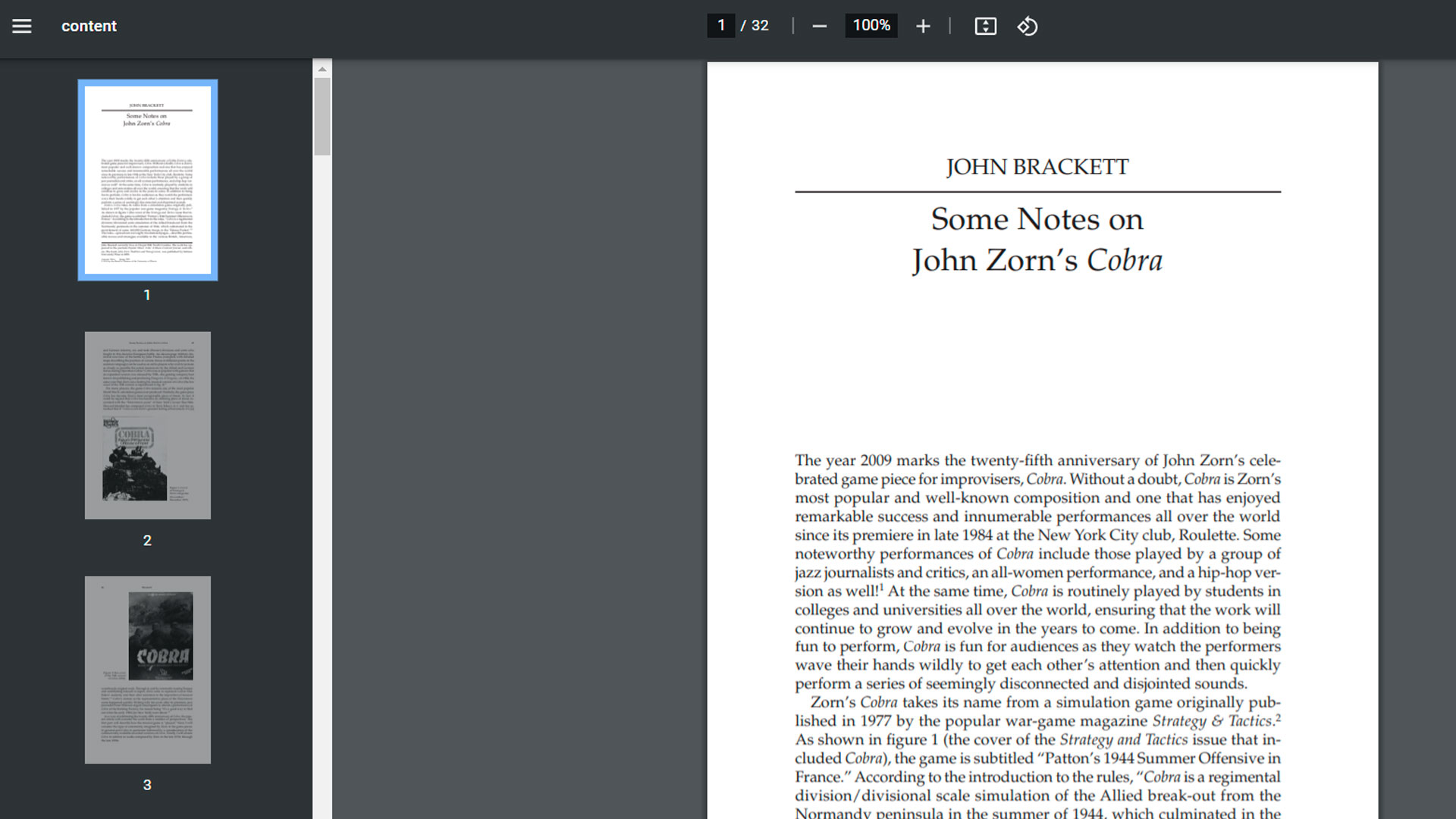Click footnote superscript 2 after Strategy & Tactics

point(1278,717)
